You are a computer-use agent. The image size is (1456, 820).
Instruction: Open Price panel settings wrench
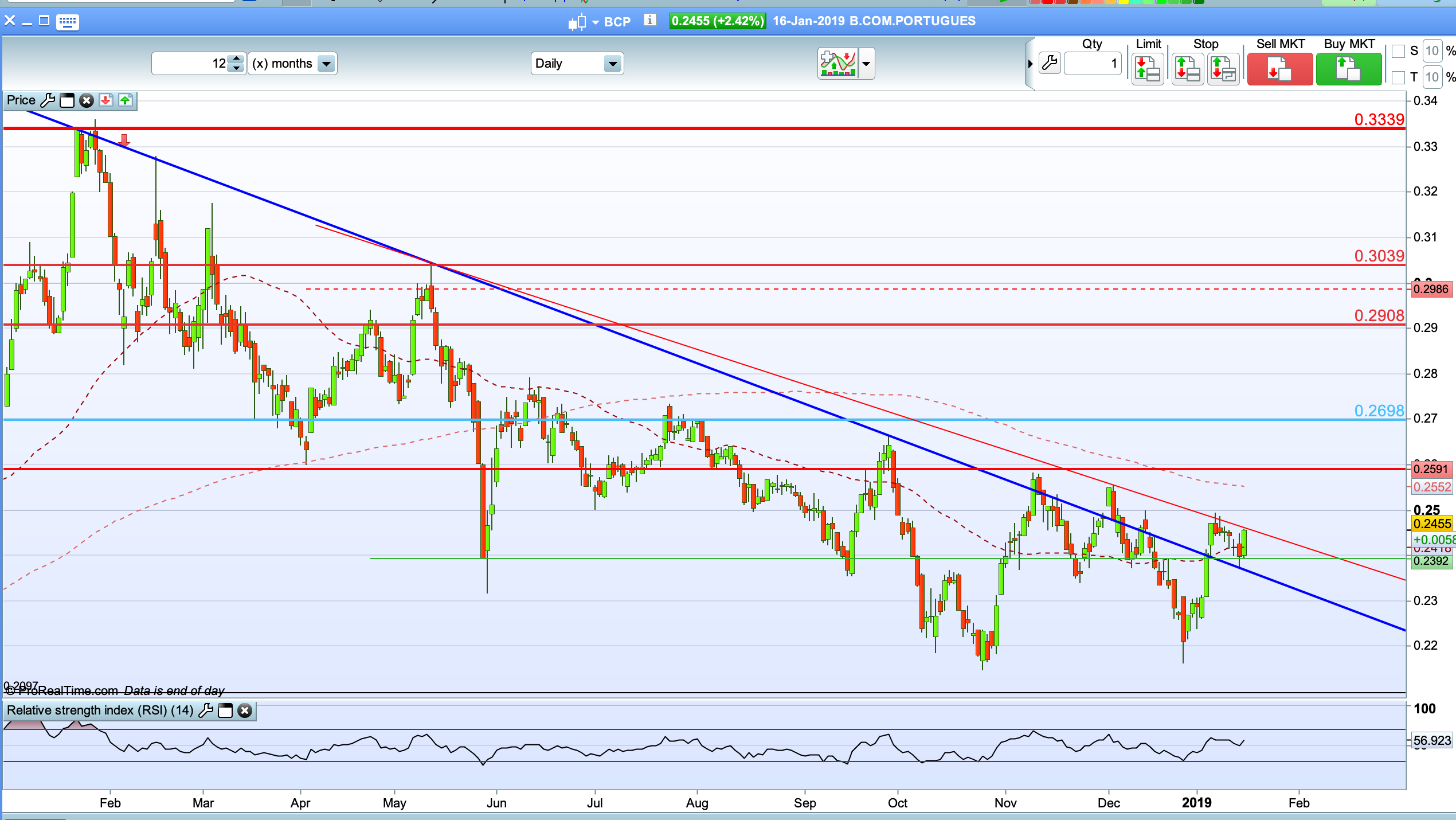click(x=48, y=100)
